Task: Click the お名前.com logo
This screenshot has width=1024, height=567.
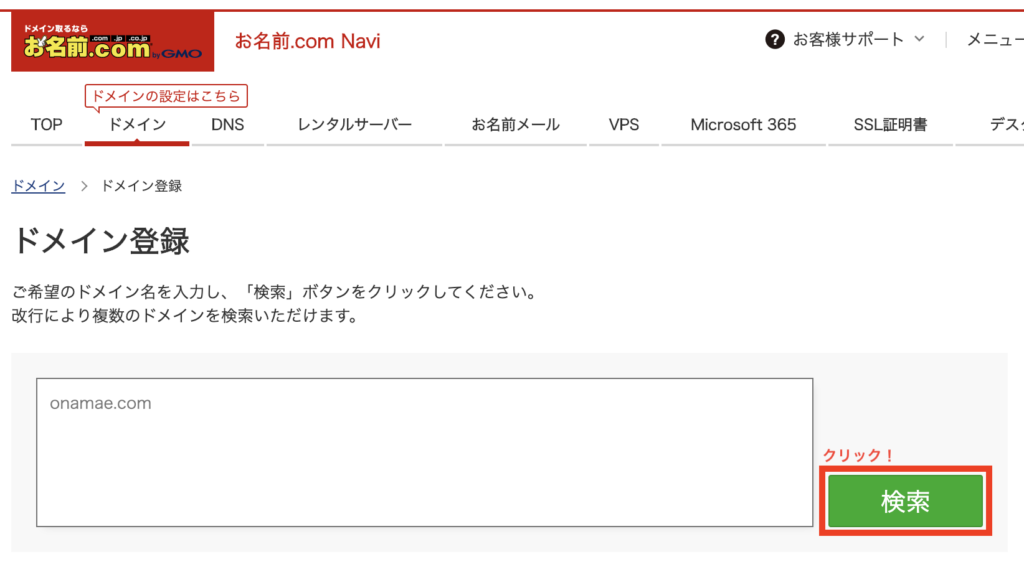Action: click(112, 41)
